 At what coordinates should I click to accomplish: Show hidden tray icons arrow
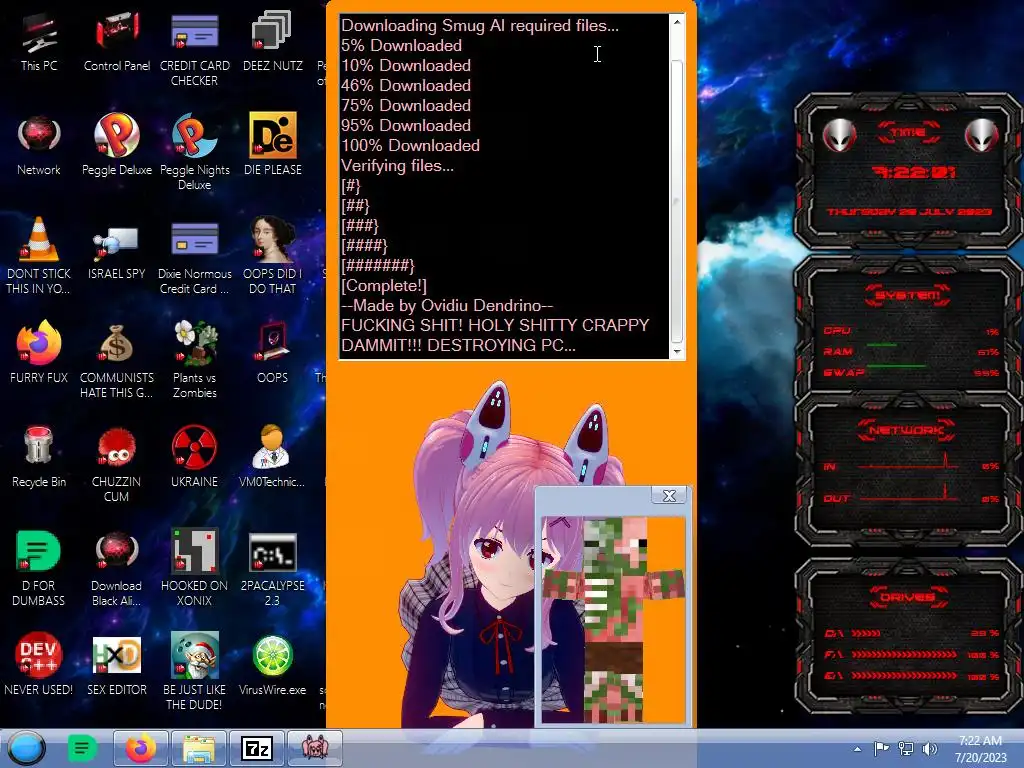(857, 749)
